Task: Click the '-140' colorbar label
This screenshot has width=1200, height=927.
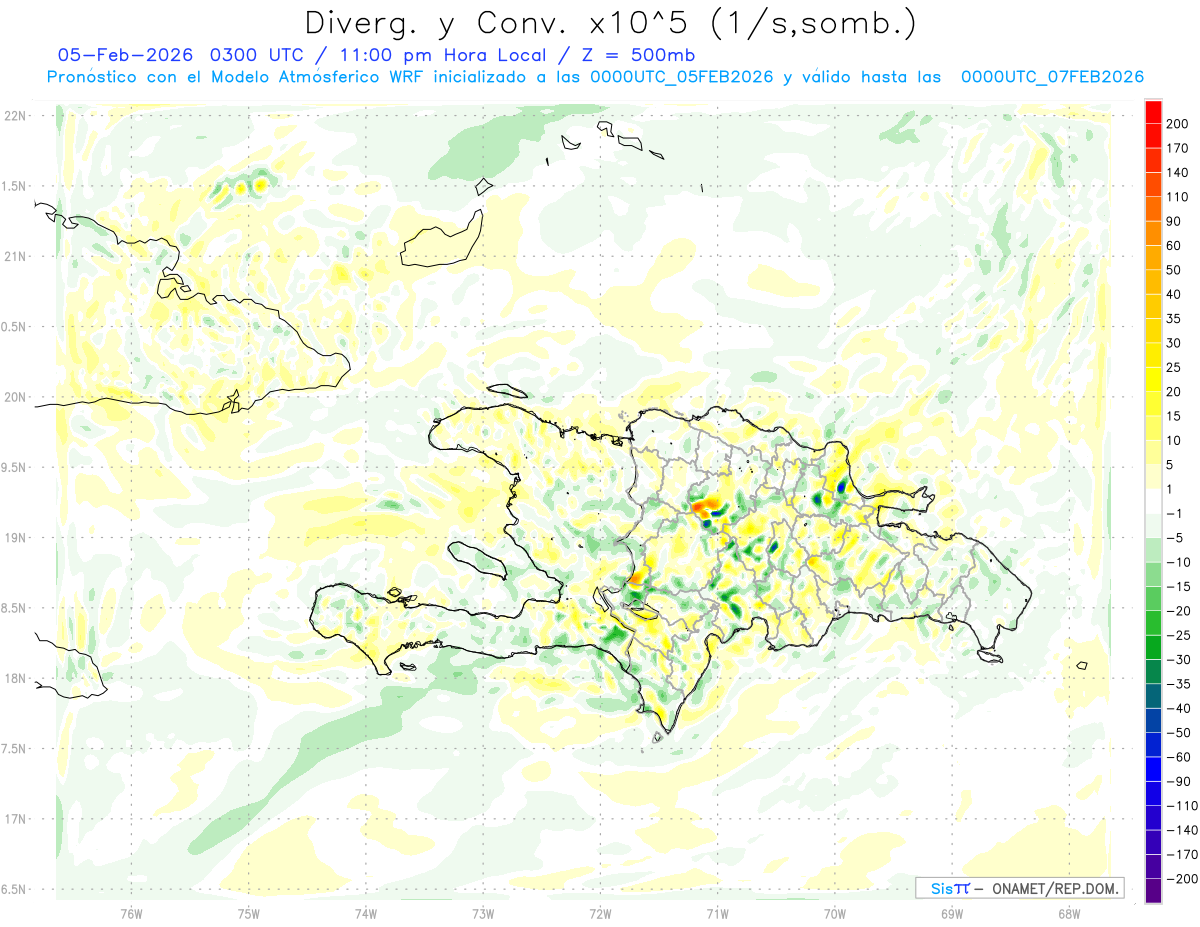Action: click(1184, 830)
